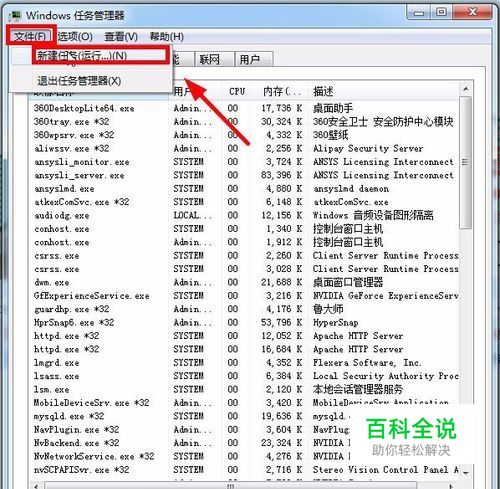The width and height of the screenshot is (500, 489).
Task: Switch to the 联网 tab
Action: pos(213,60)
